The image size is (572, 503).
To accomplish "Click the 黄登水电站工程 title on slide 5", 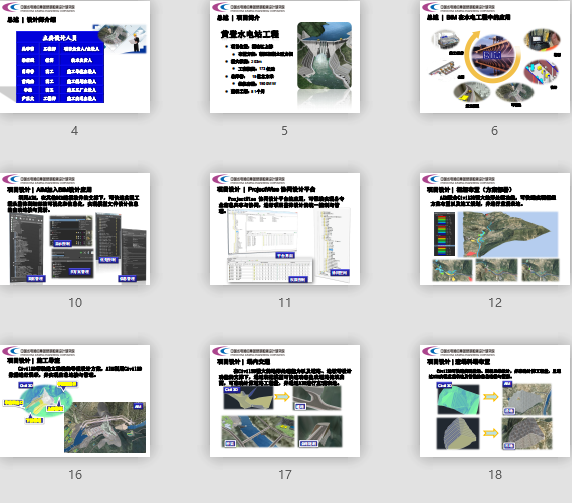I will pos(250,34).
